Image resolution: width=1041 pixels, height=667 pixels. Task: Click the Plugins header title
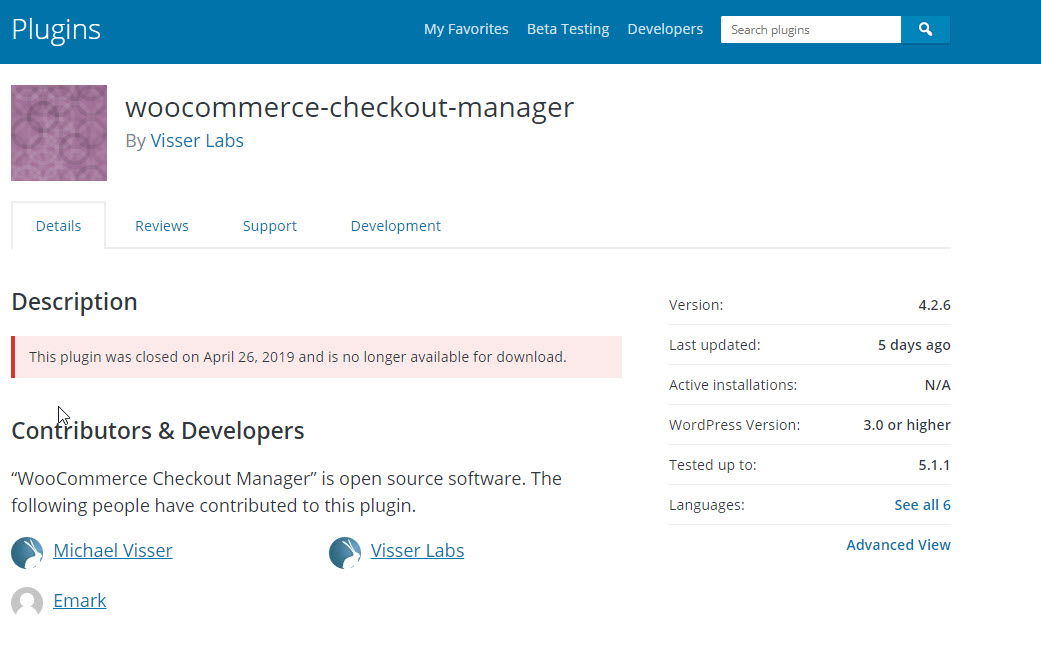click(x=56, y=30)
